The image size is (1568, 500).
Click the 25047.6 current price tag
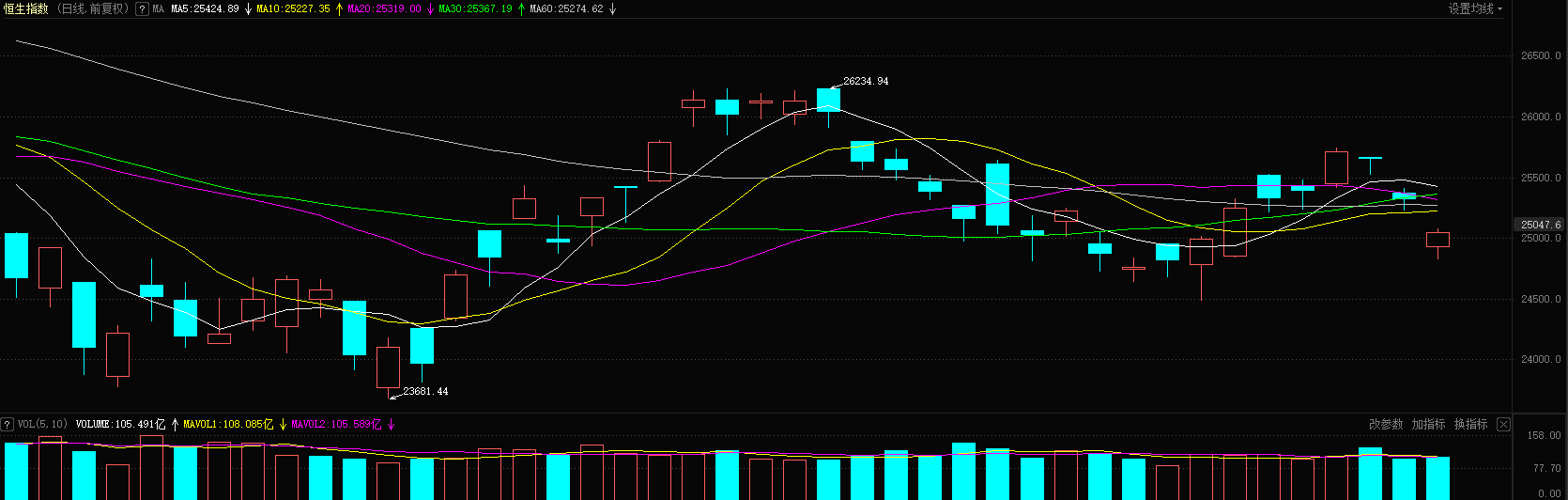pos(1541,226)
